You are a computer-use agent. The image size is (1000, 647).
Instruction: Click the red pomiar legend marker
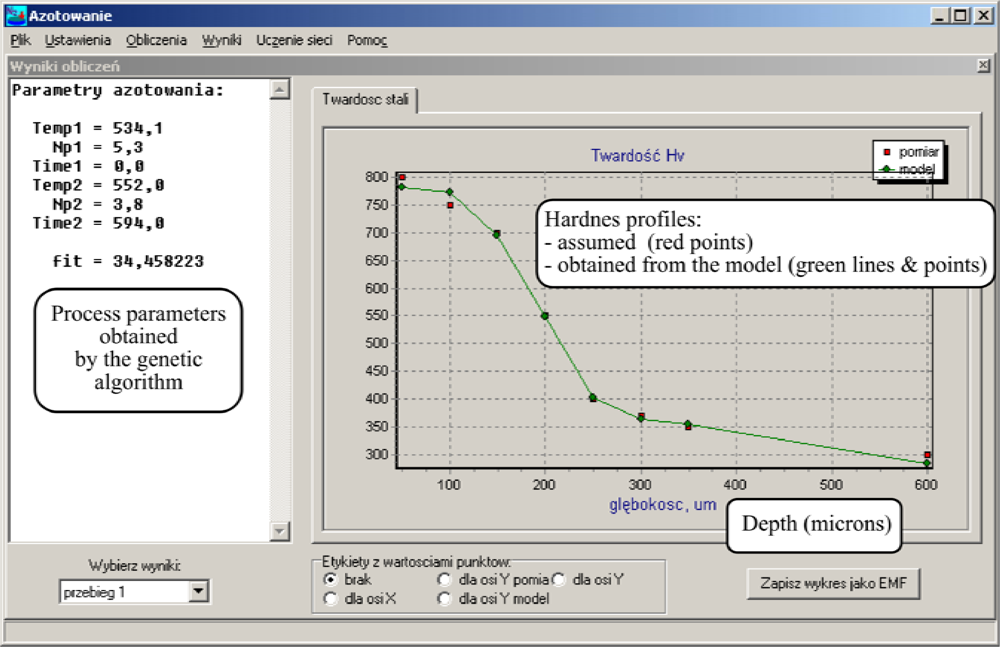pyautogui.click(x=885, y=153)
